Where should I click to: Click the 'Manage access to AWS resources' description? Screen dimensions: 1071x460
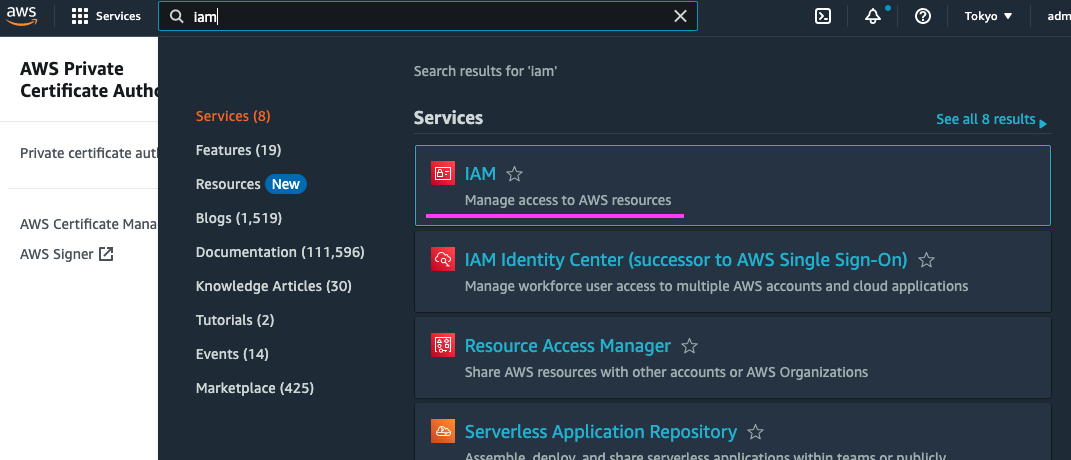pyautogui.click(x=568, y=200)
